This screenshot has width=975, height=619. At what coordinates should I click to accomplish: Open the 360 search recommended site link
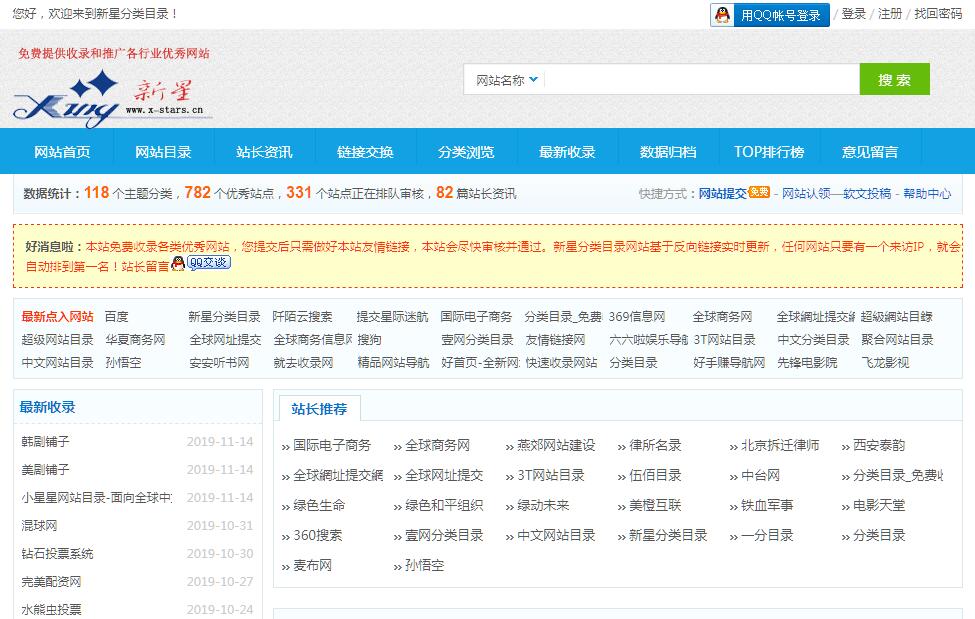pyautogui.click(x=317, y=535)
